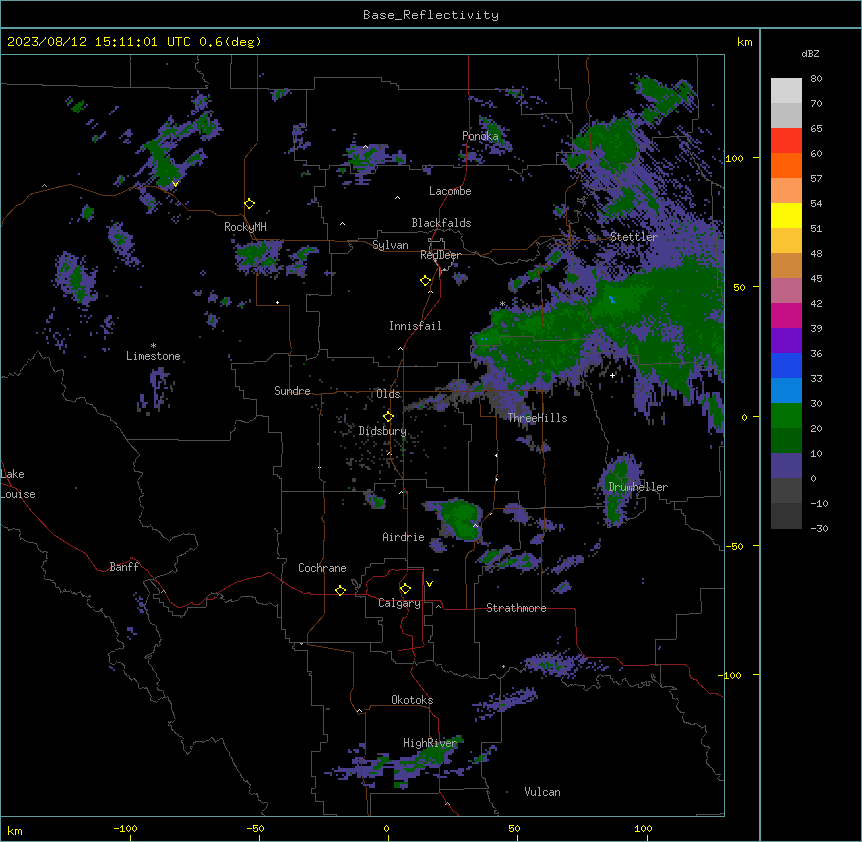Choose the purple 36-39 dBZ swatch

point(786,340)
